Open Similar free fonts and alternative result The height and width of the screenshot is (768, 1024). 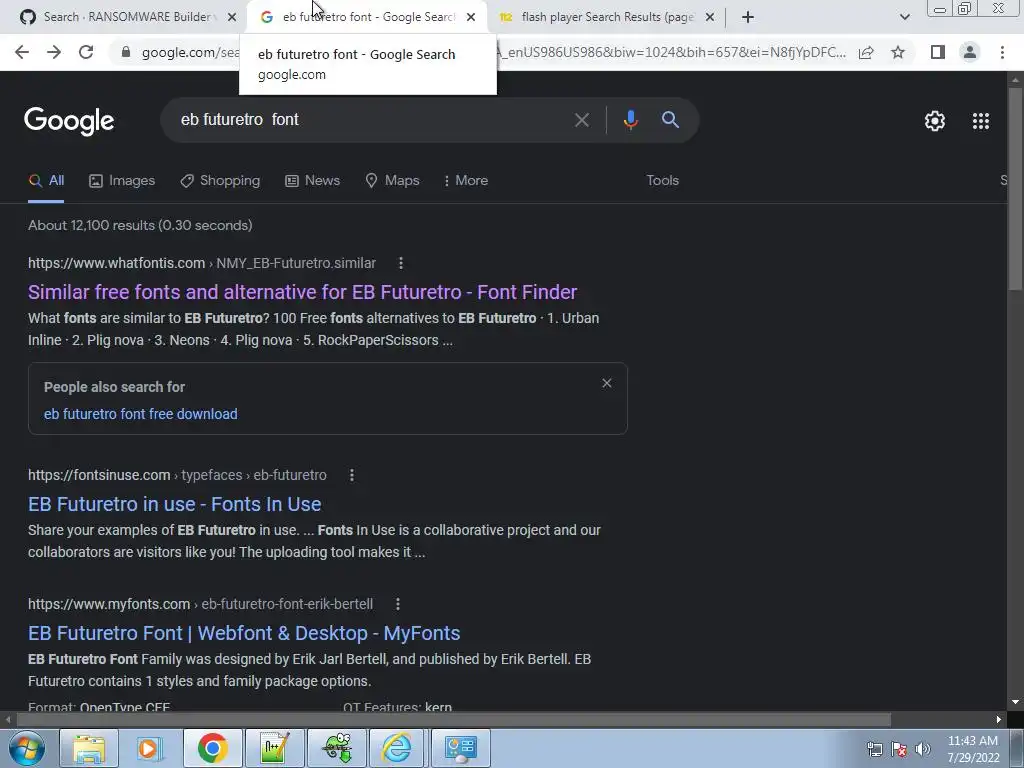tap(302, 292)
